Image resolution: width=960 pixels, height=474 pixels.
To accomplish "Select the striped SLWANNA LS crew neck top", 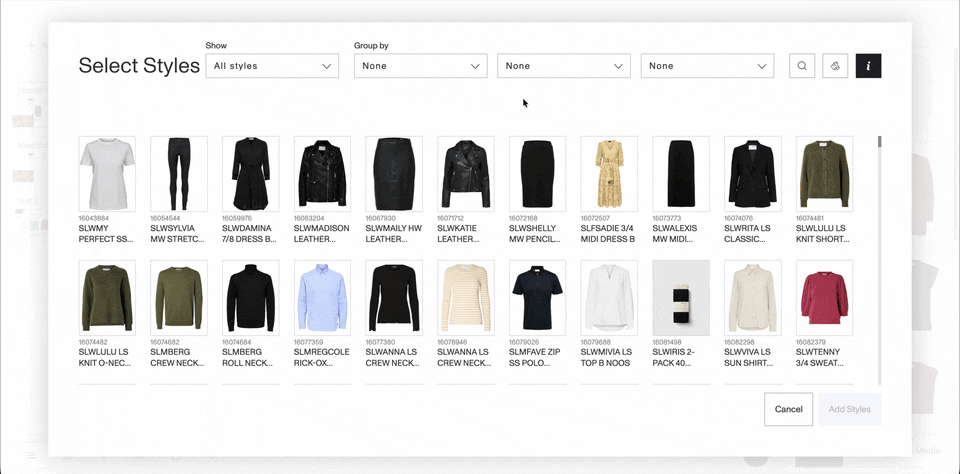I will [466, 298].
